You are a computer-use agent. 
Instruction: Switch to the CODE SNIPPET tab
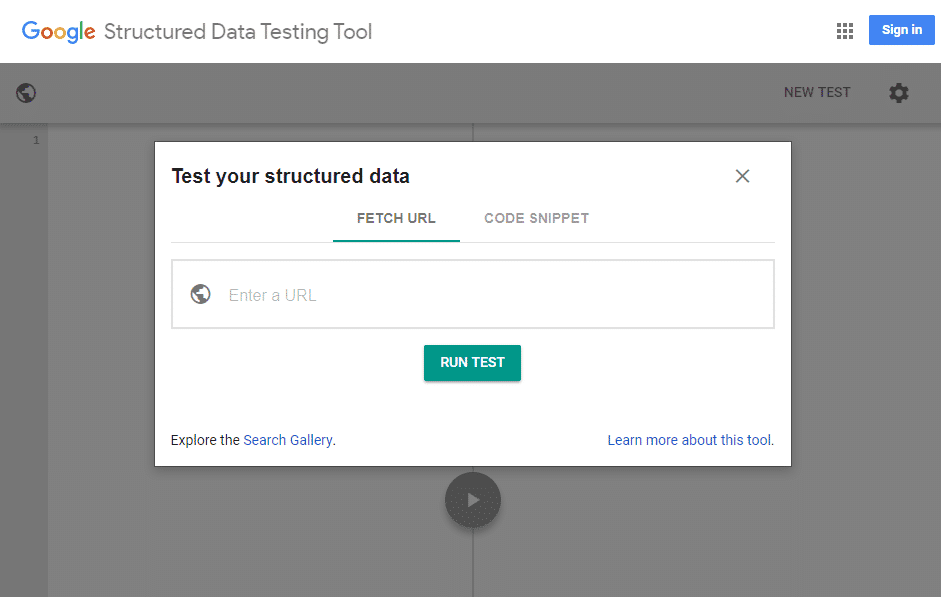[x=537, y=219]
